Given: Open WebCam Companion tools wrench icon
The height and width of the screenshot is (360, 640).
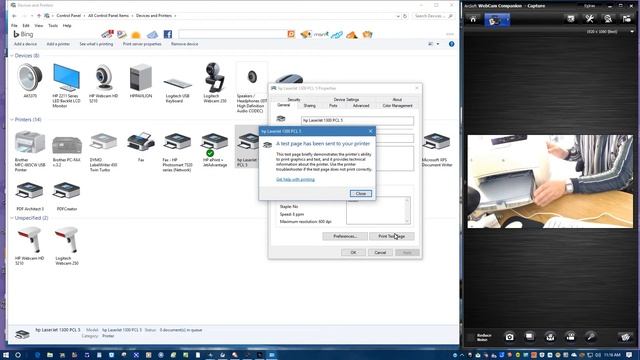Looking at the screenshot, I should (589, 18).
